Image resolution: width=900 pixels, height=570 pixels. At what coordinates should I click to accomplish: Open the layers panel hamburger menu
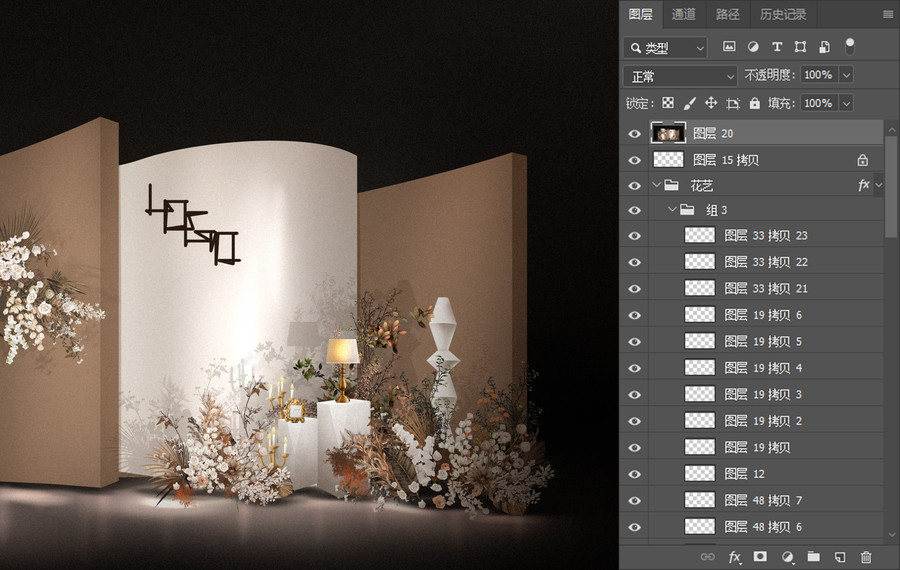[888, 14]
